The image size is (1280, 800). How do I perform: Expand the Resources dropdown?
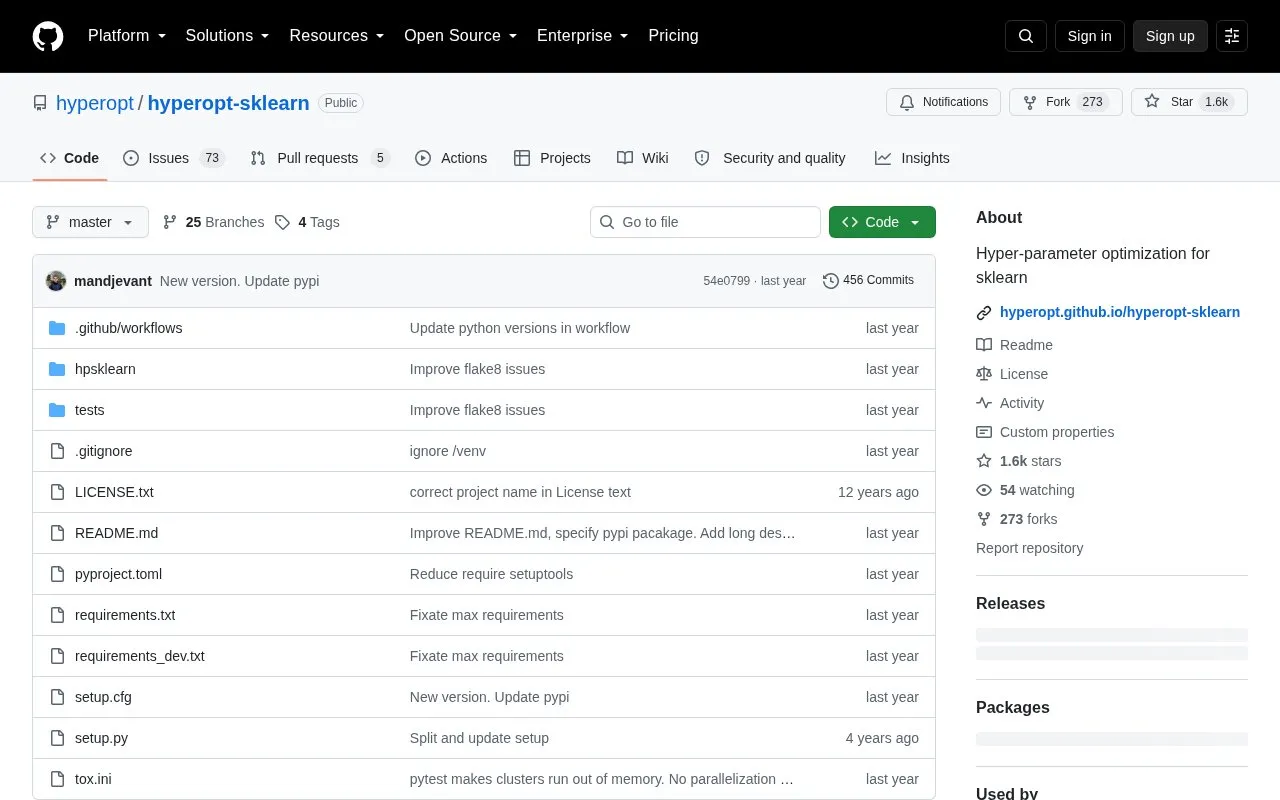337,36
